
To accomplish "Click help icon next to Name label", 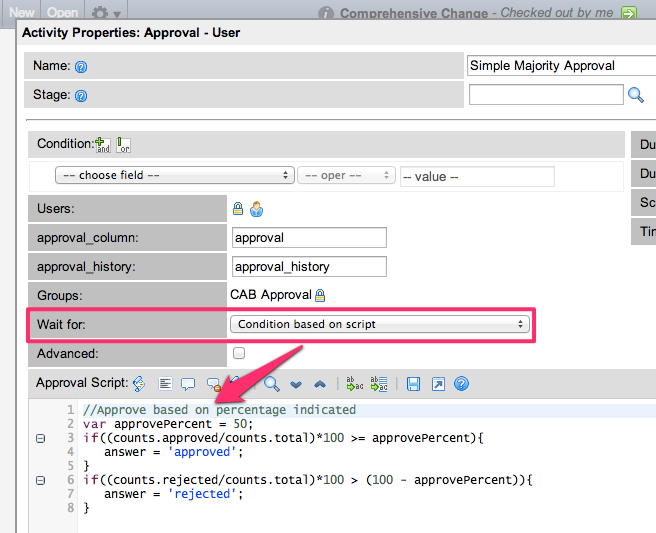I will point(81,67).
